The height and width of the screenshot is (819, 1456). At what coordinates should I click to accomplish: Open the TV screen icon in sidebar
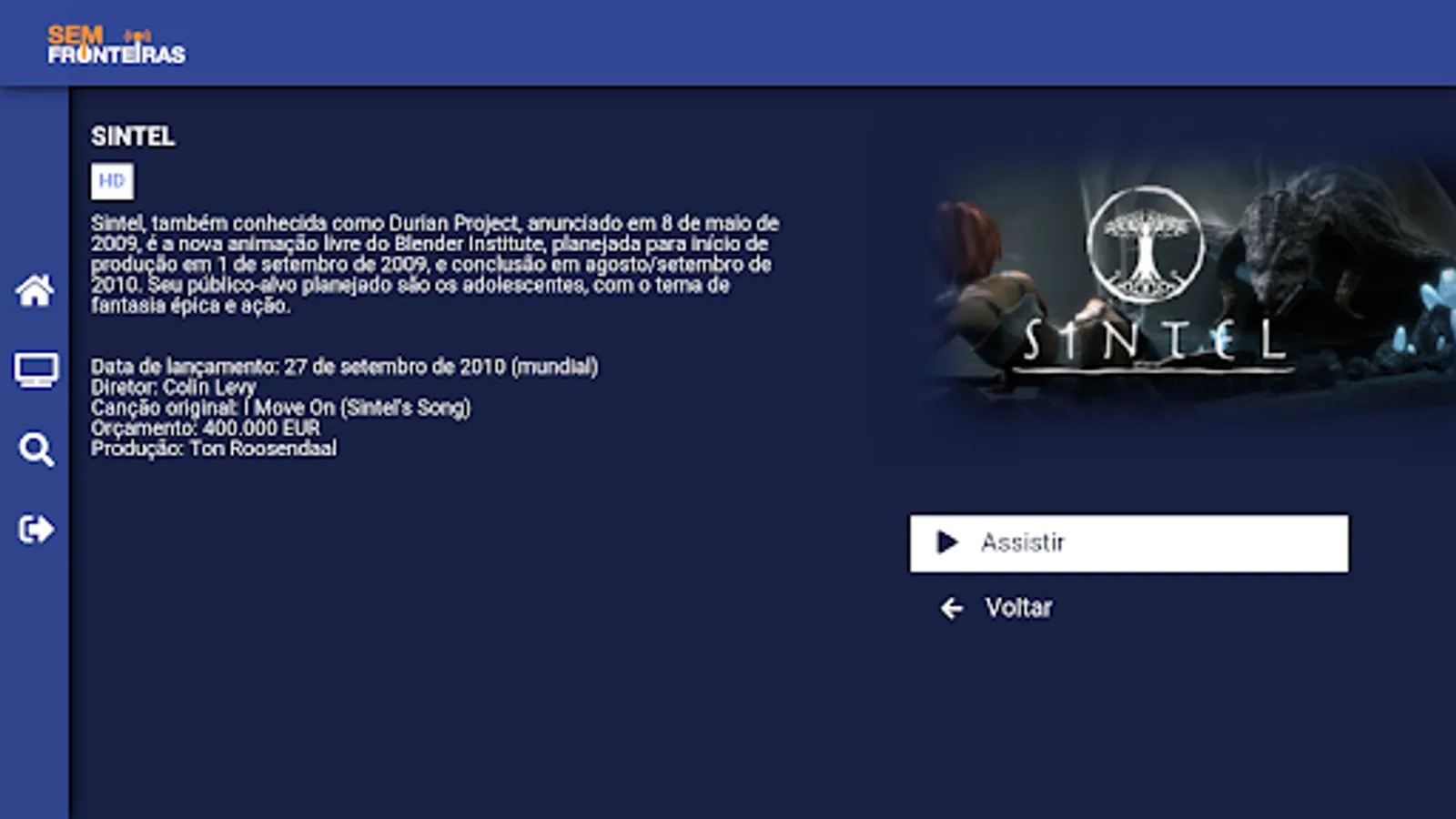(x=35, y=370)
